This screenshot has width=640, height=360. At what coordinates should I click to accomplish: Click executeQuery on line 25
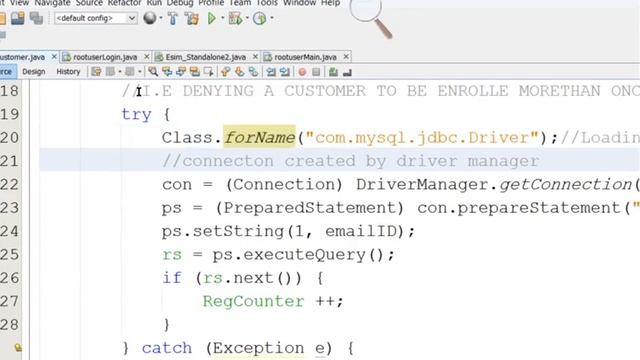(304, 255)
